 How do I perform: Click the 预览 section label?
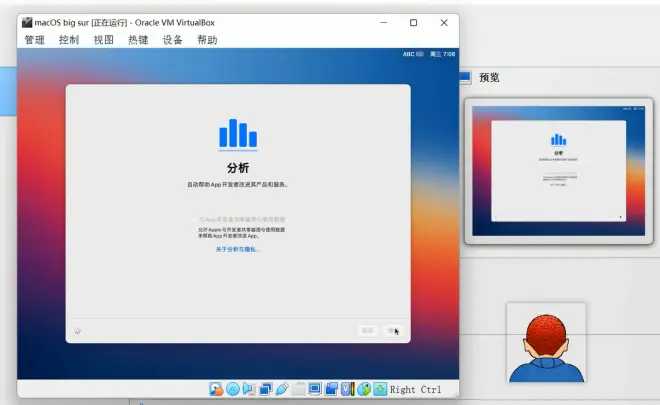[489, 77]
